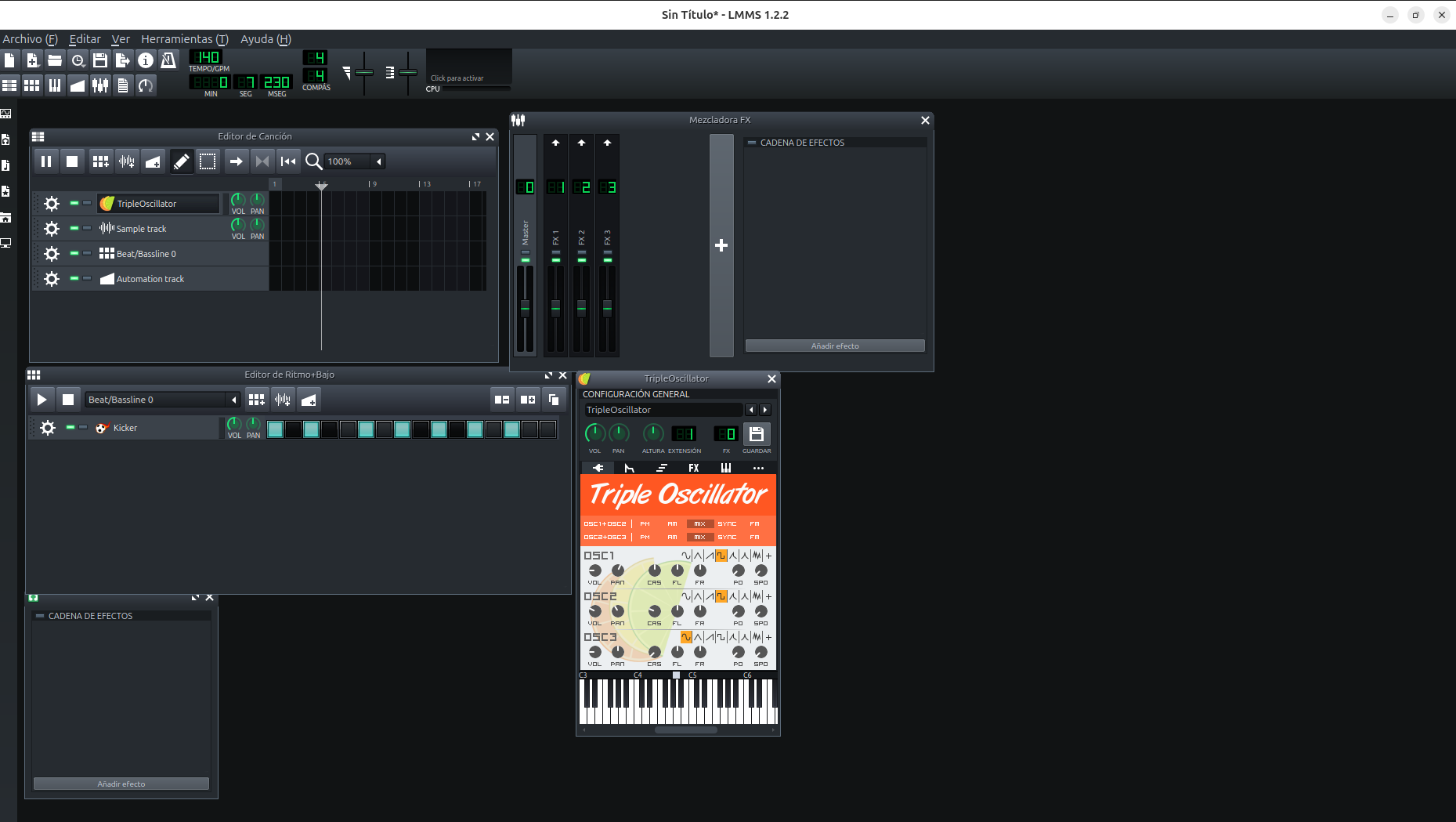This screenshot has height=822, width=1456.
Task: Enable MIX modulation for OSC1+OSC2
Action: [699, 524]
